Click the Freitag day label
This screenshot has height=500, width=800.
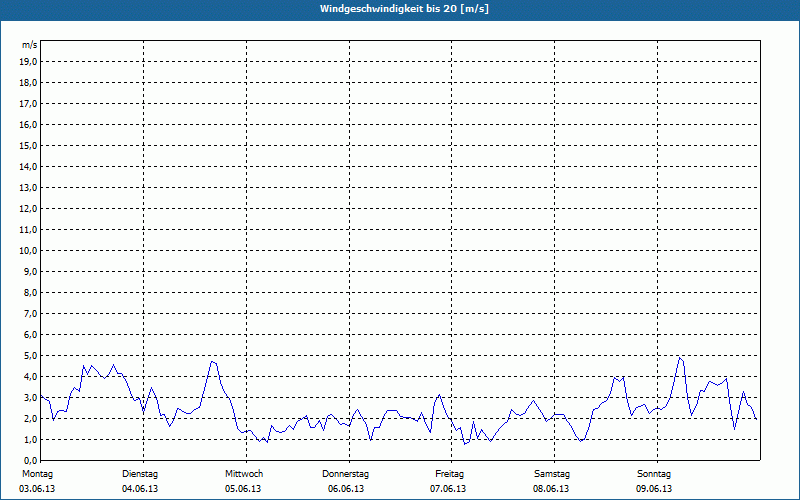tap(449, 474)
